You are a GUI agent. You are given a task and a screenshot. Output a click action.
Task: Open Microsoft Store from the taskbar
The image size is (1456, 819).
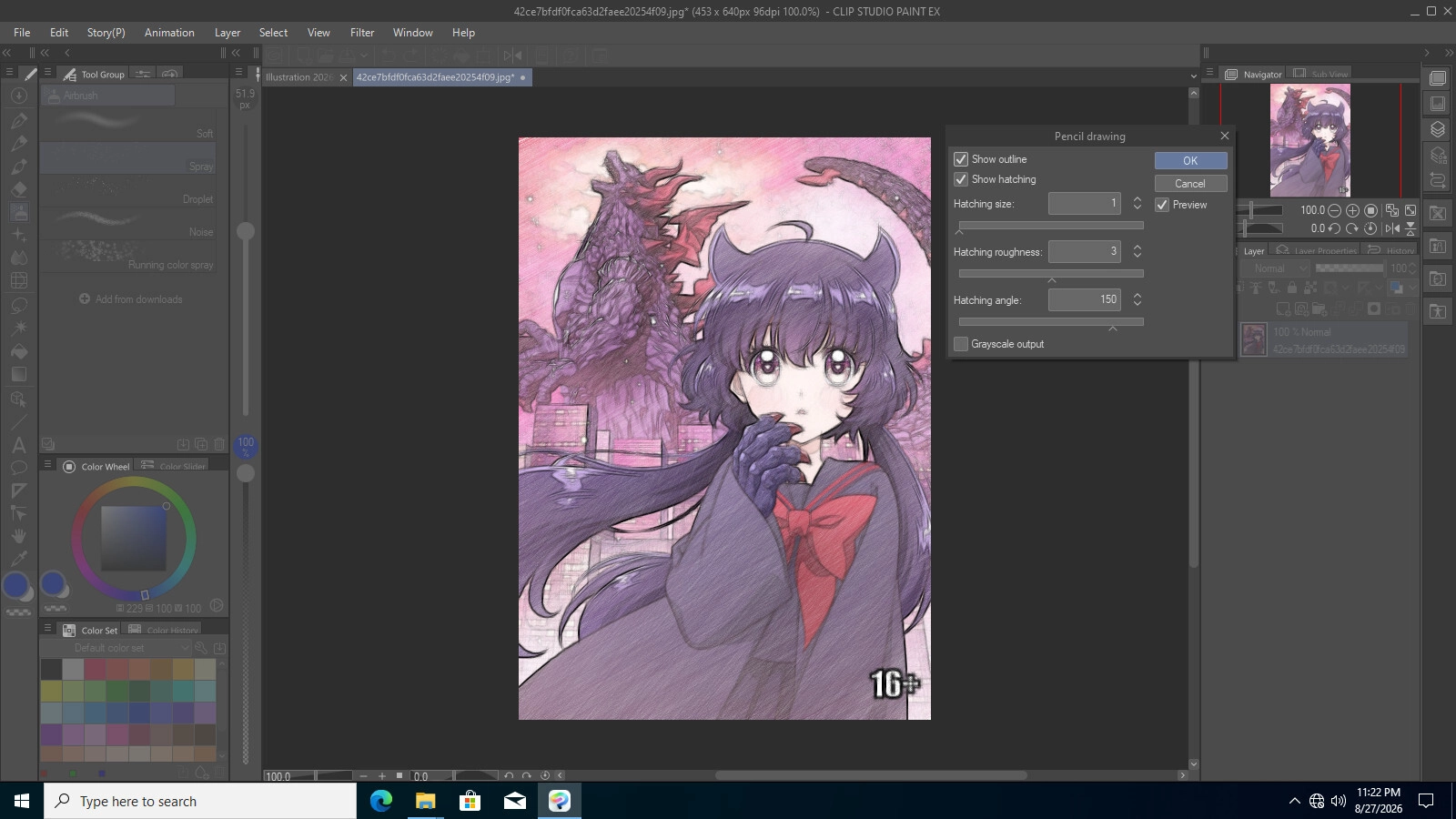pos(470,801)
